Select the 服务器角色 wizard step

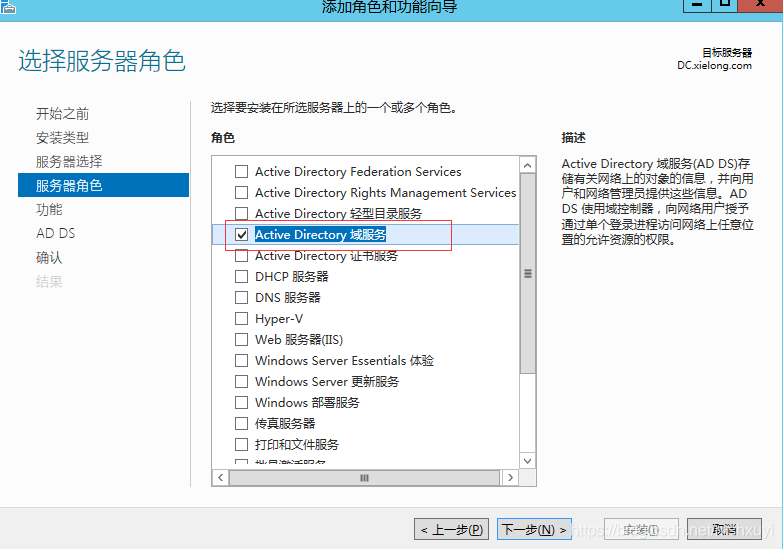(x=103, y=185)
